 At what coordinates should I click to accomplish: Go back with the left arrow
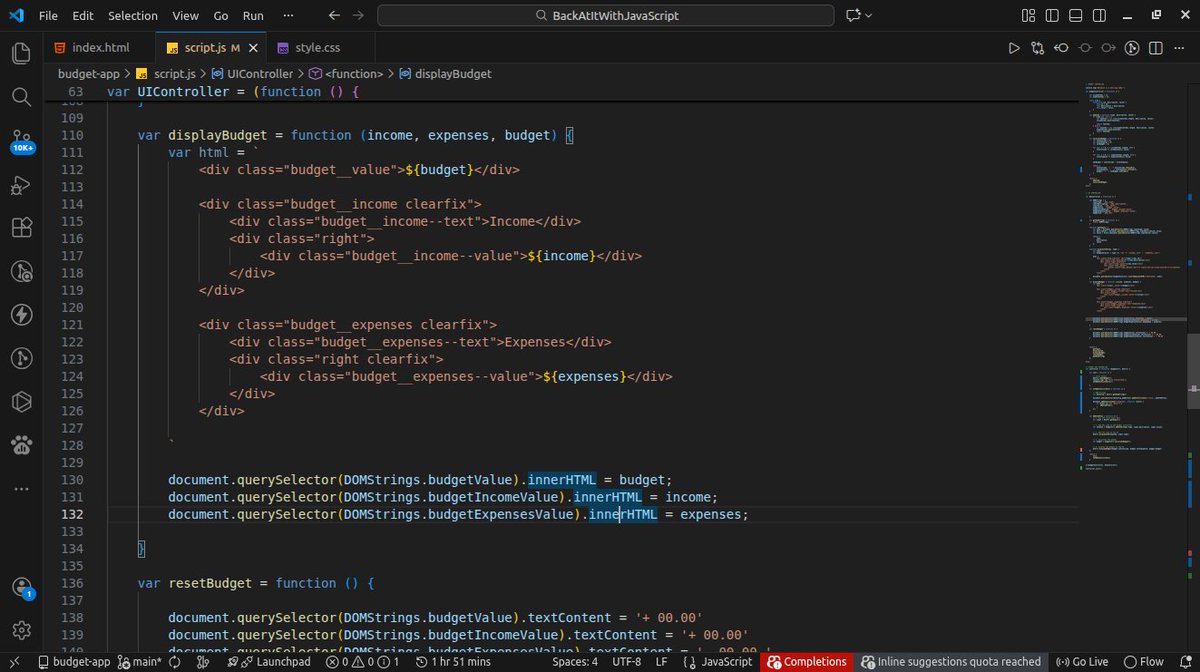click(334, 16)
